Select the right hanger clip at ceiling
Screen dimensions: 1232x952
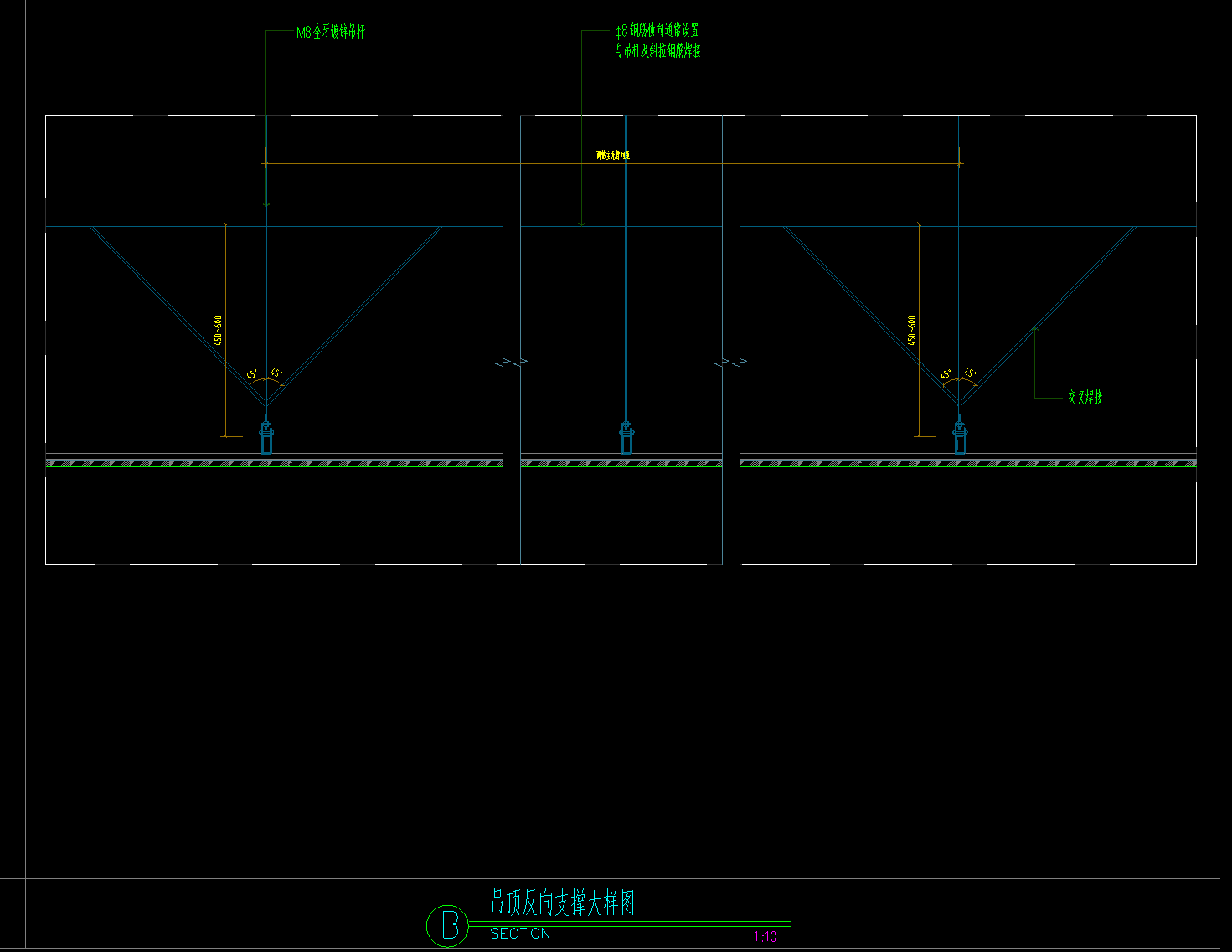point(960,437)
